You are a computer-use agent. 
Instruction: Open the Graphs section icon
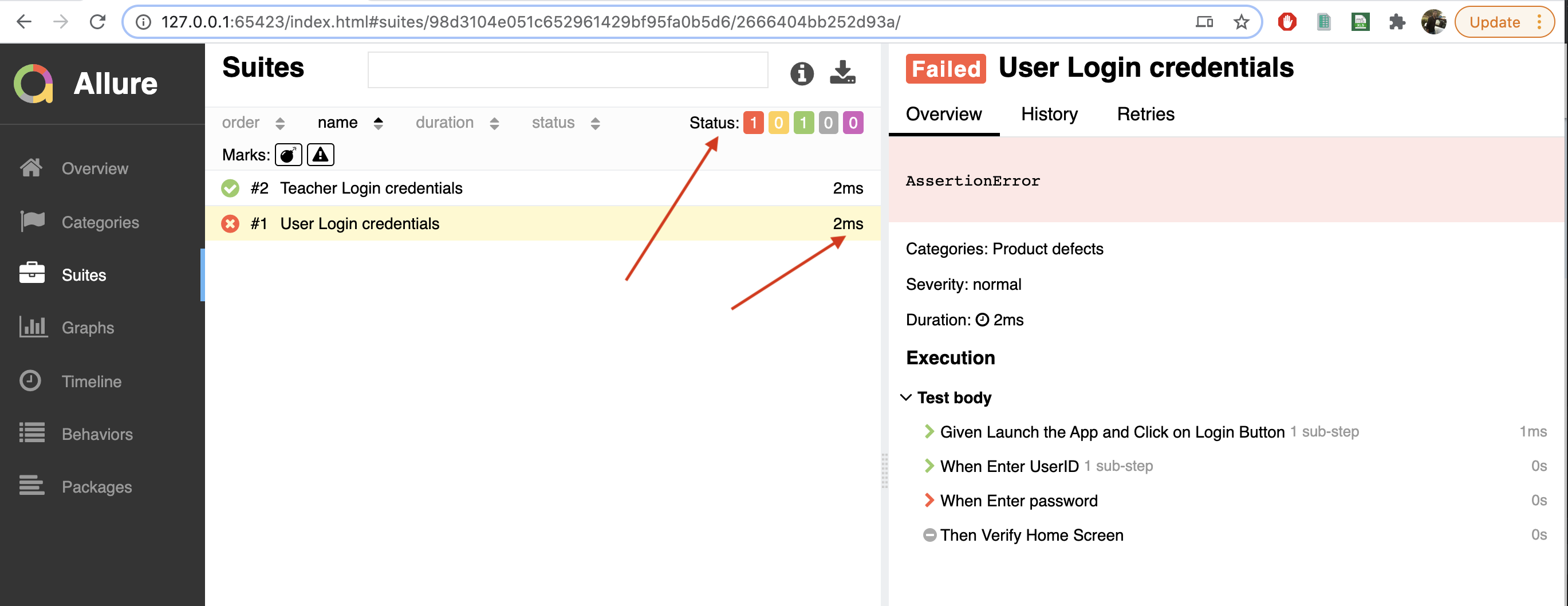coord(31,327)
